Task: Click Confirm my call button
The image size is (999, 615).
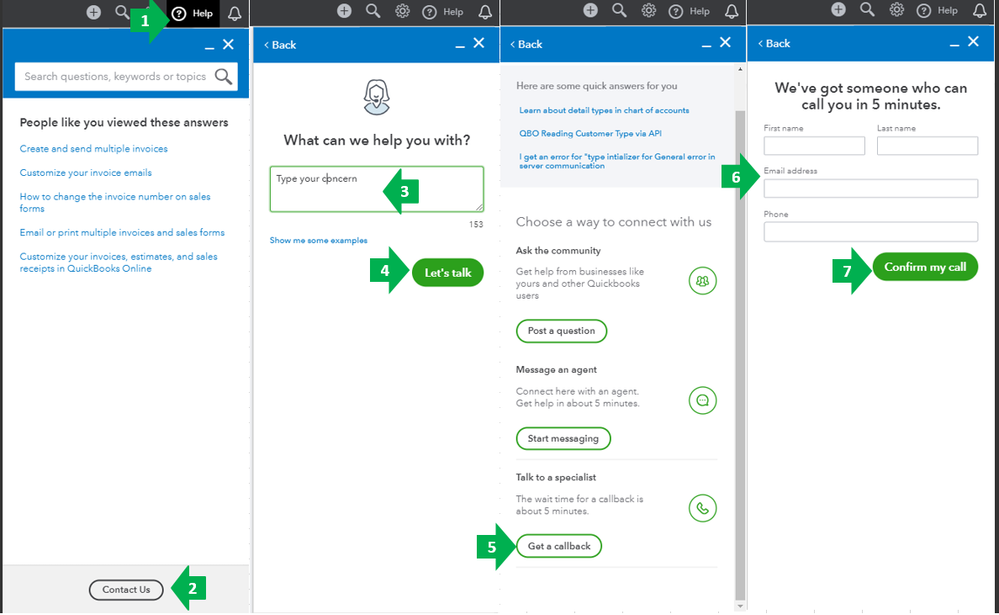Action: [x=925, y=267]
